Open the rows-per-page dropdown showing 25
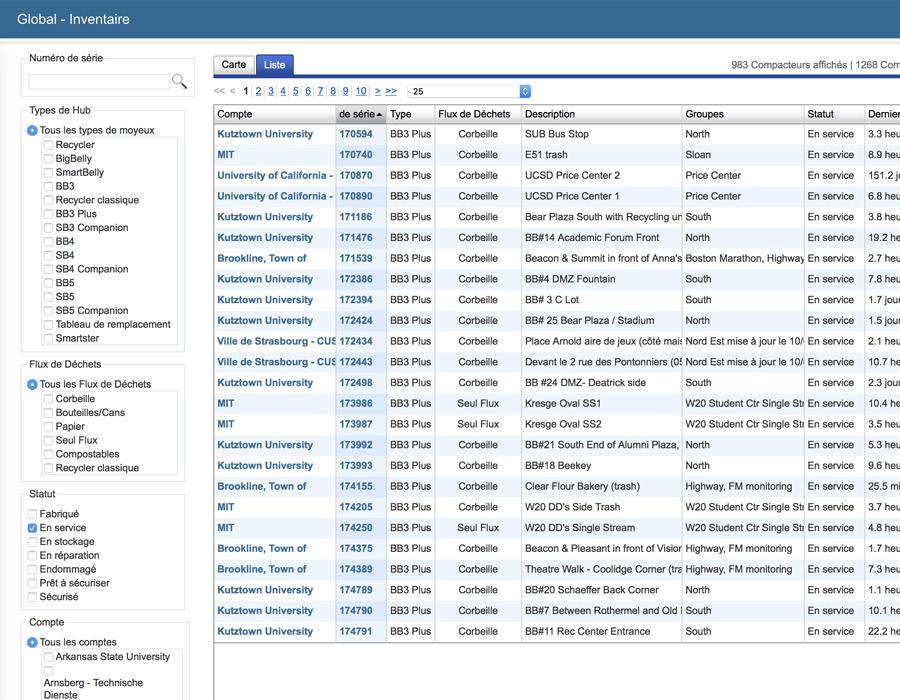 (x=469, y=91)
